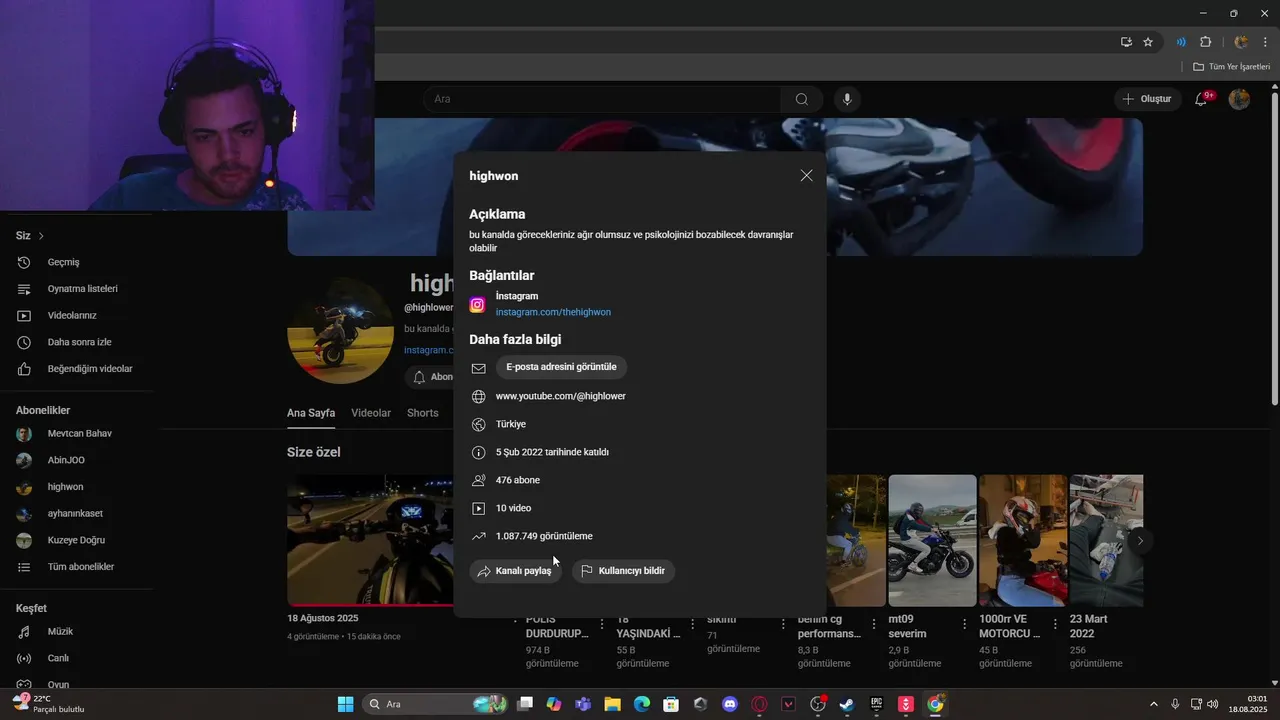Click the Oluştur create button

click(x=1146, y=99)
